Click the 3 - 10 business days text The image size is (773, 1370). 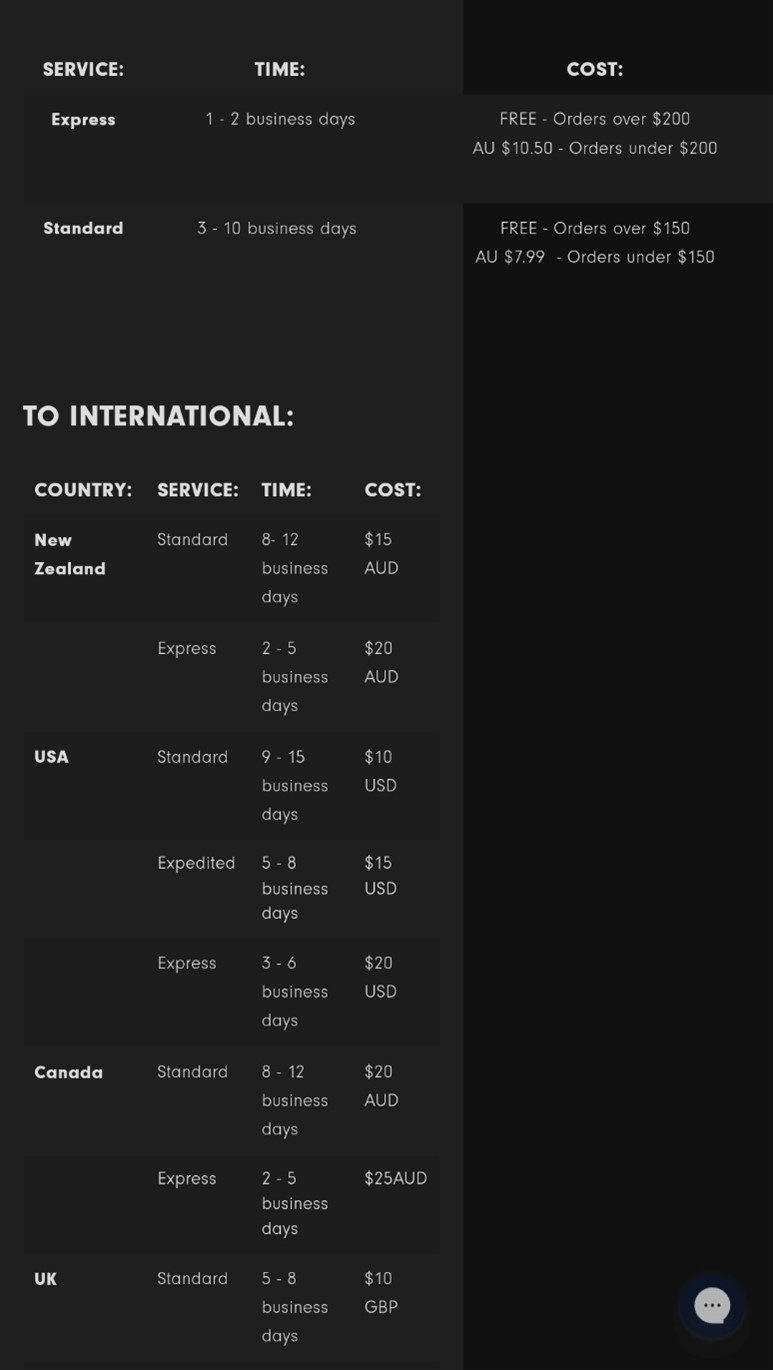pos(276,228)
